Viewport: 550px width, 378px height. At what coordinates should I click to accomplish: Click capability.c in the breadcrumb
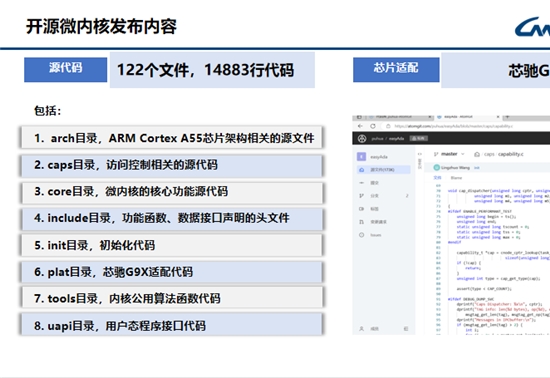(x=511, y=154)
